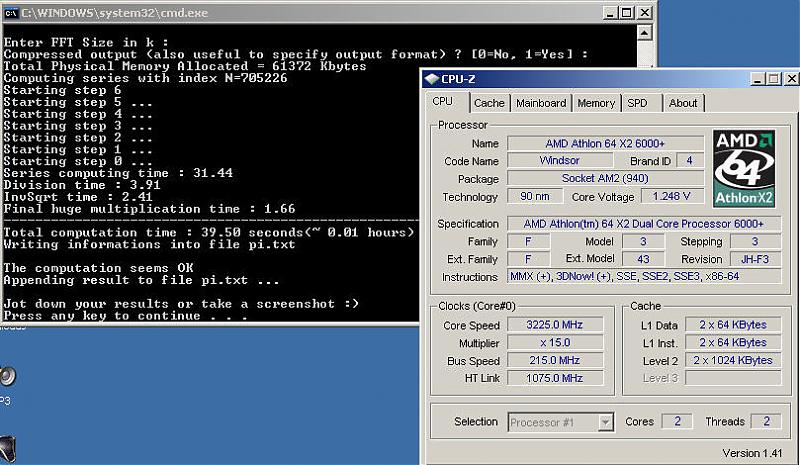Open the Memory tab
800x465 pixels.
(596, 103)
